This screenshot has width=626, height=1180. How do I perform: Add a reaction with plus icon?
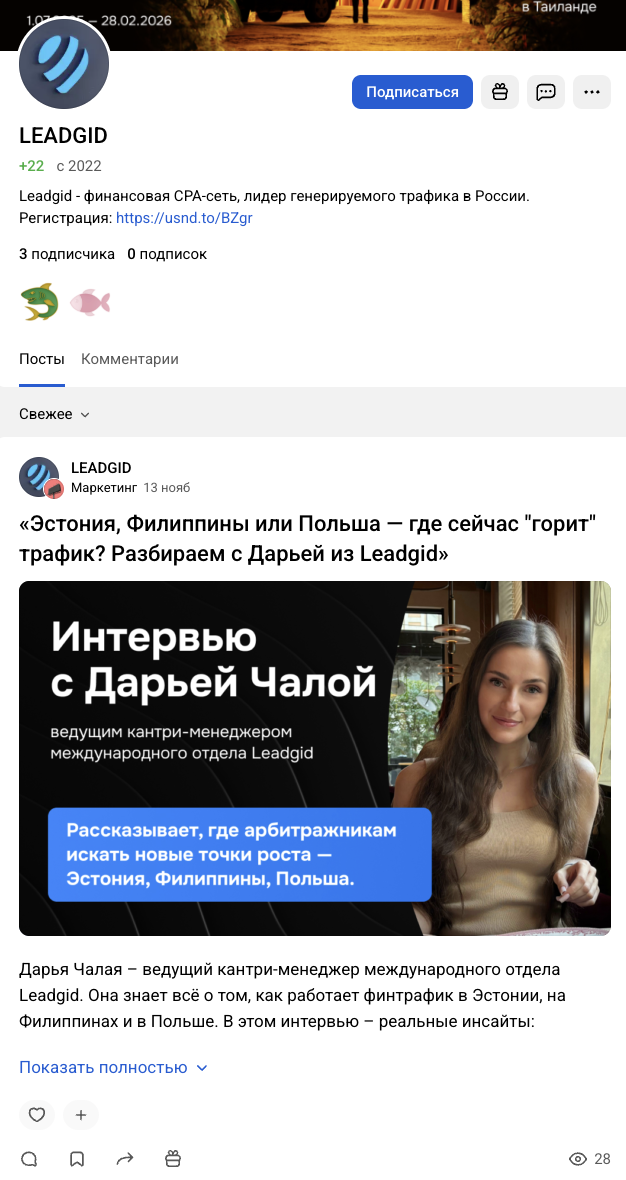coord(81,1115)
